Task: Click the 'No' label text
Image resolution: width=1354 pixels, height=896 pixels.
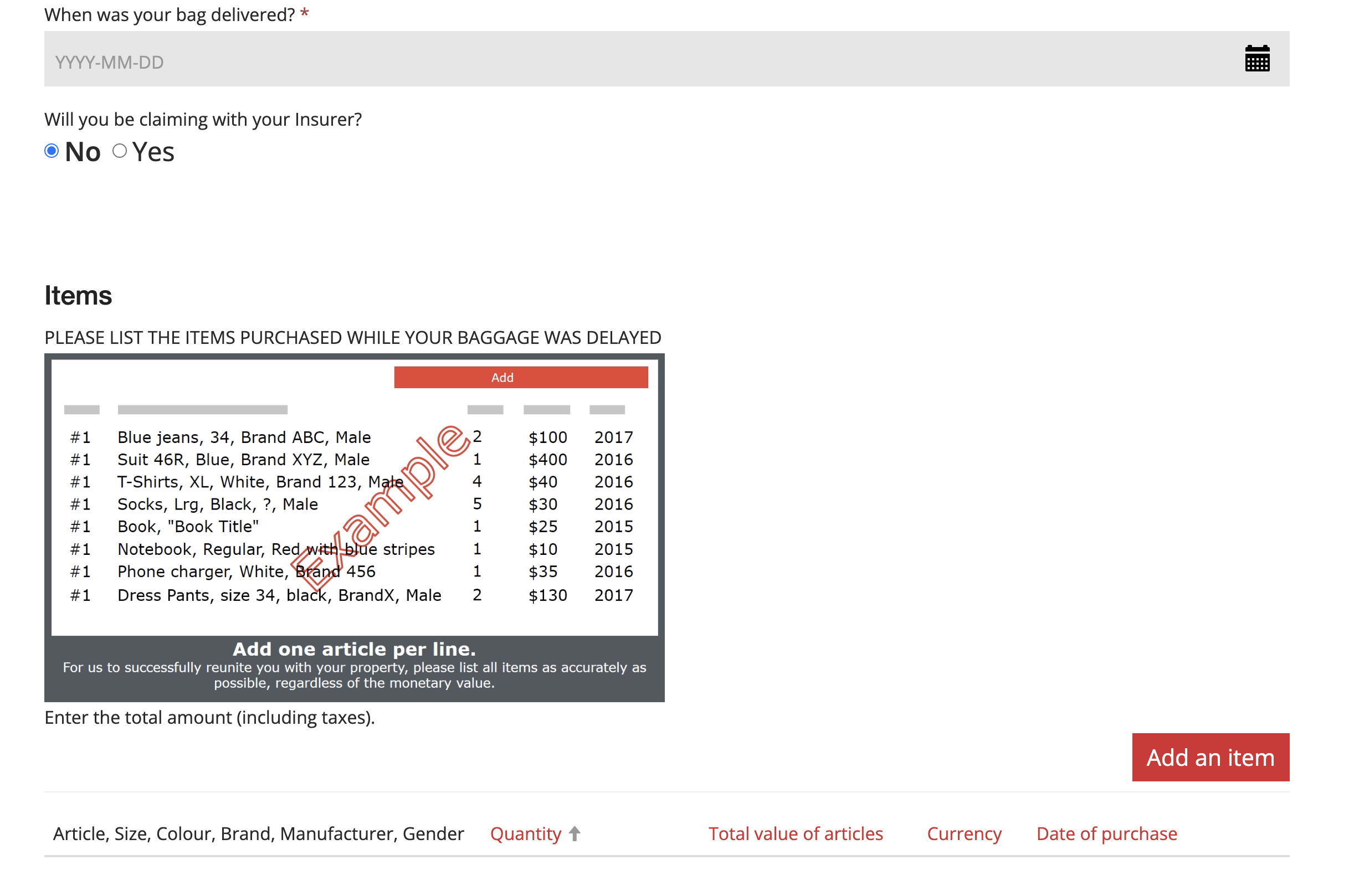Action: pyautogui.click(x=83, y=152)
